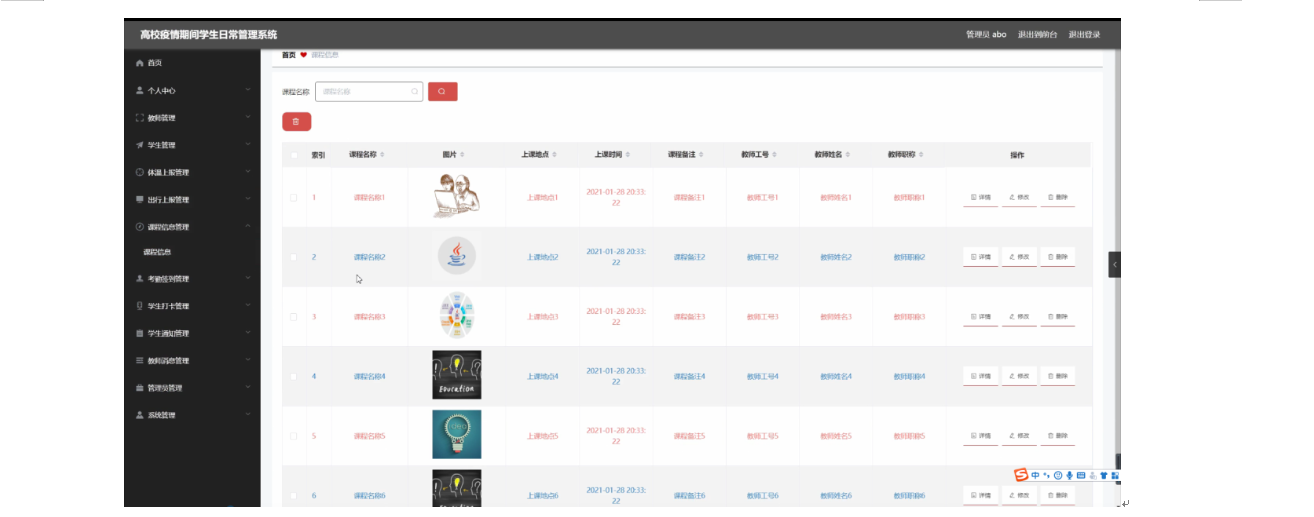This screenshot has width=1314, height=517.
Task: Click the smiley emoji icon in IME bar
Action: [x=1058, y=475]
